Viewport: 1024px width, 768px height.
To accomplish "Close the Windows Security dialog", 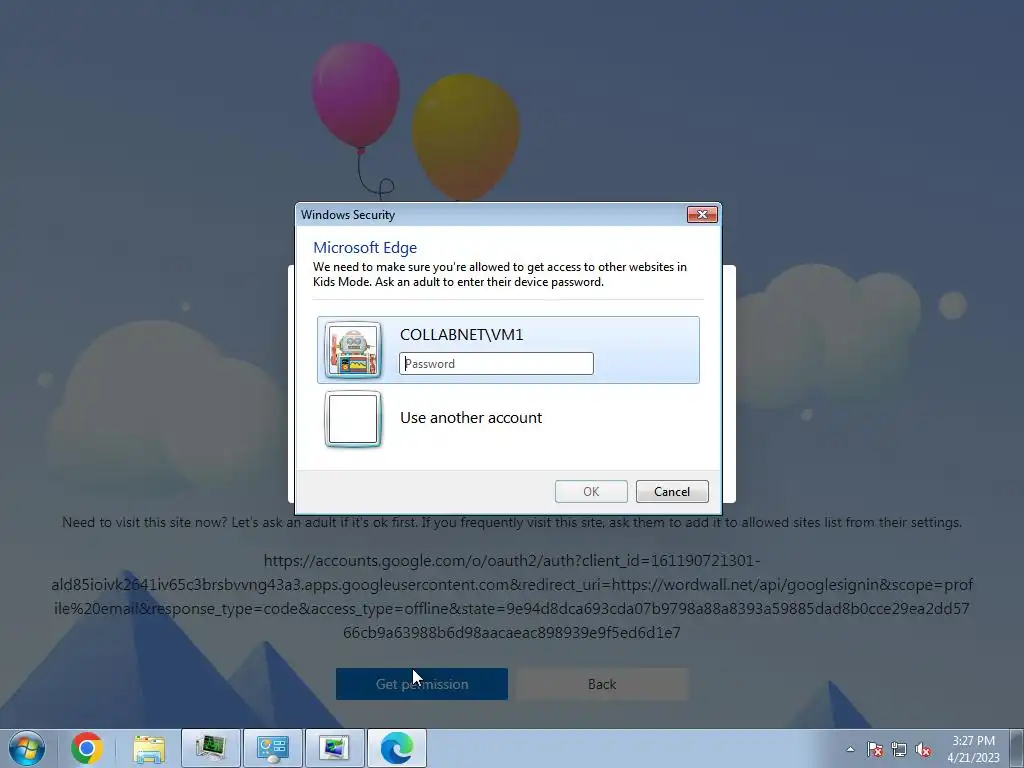I will 702,214.
